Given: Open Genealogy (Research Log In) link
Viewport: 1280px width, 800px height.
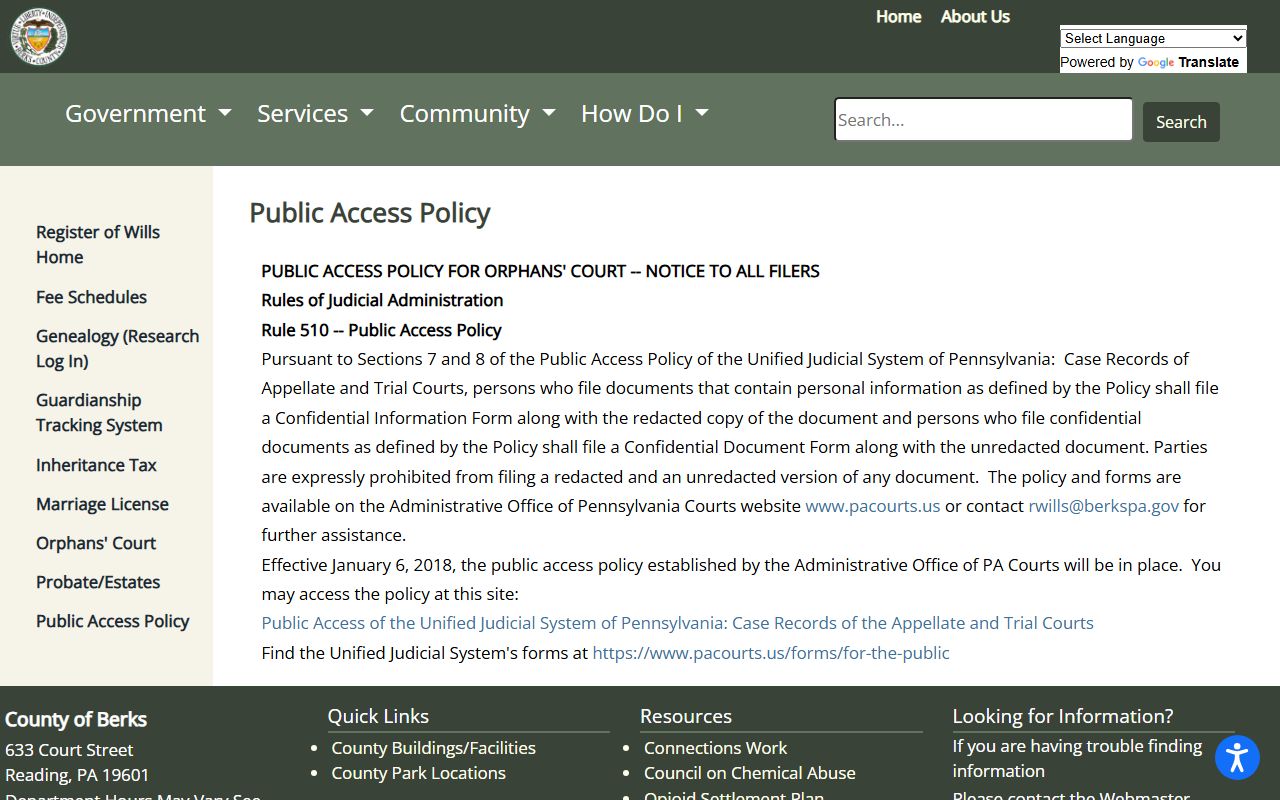Looking at the screenshot, I should coord(117,348).
